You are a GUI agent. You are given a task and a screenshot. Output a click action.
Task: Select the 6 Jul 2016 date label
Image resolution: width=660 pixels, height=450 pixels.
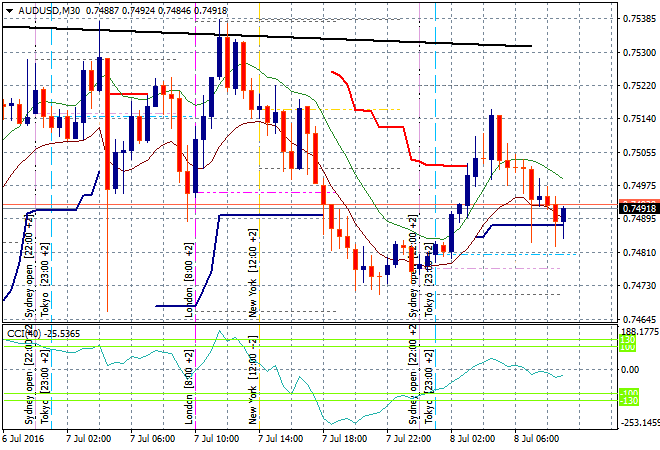pyautogui.click(x=25, y=438)
